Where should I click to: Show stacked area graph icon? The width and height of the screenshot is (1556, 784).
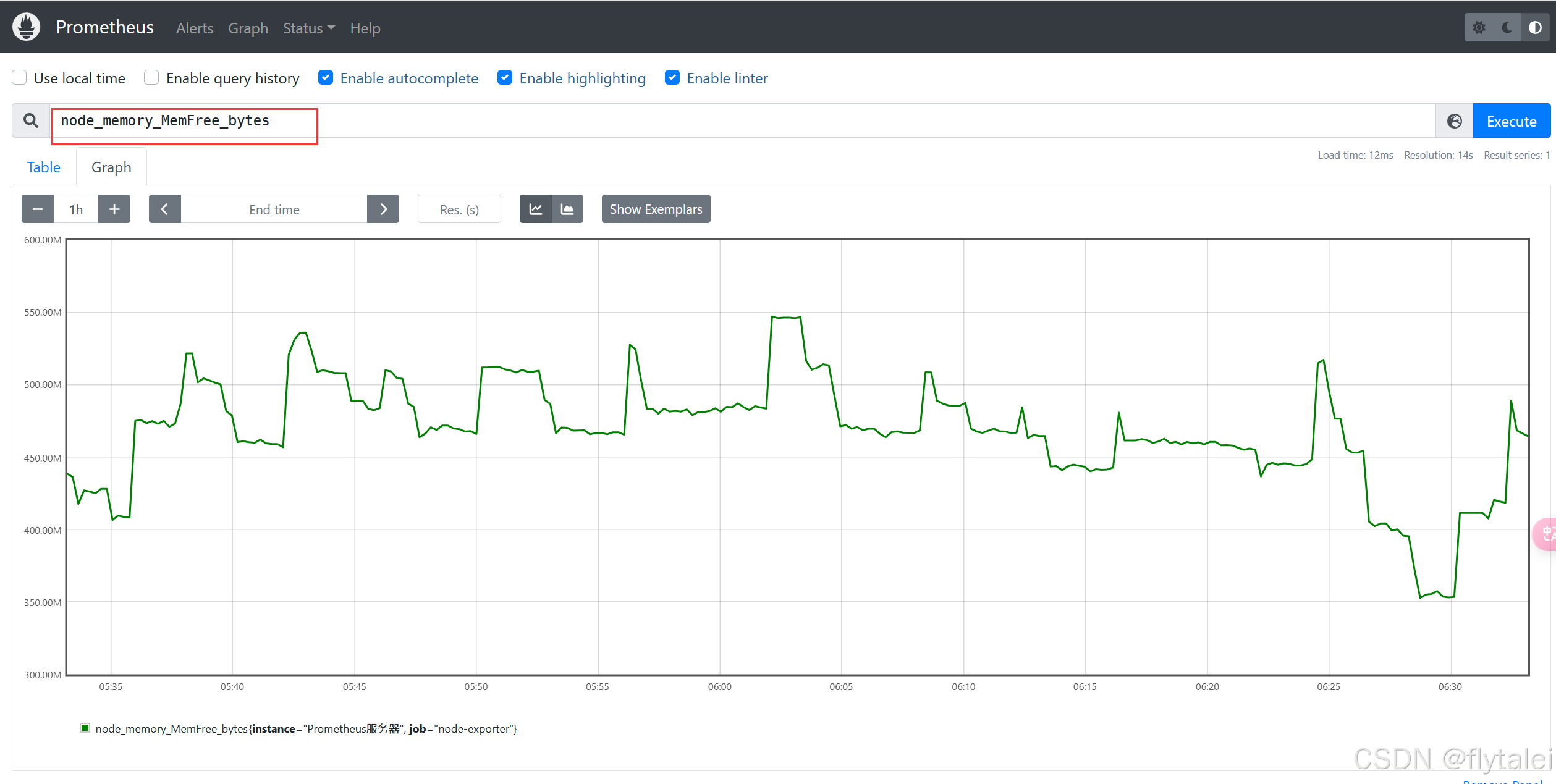pyautogui.click(x=567, y=209)
